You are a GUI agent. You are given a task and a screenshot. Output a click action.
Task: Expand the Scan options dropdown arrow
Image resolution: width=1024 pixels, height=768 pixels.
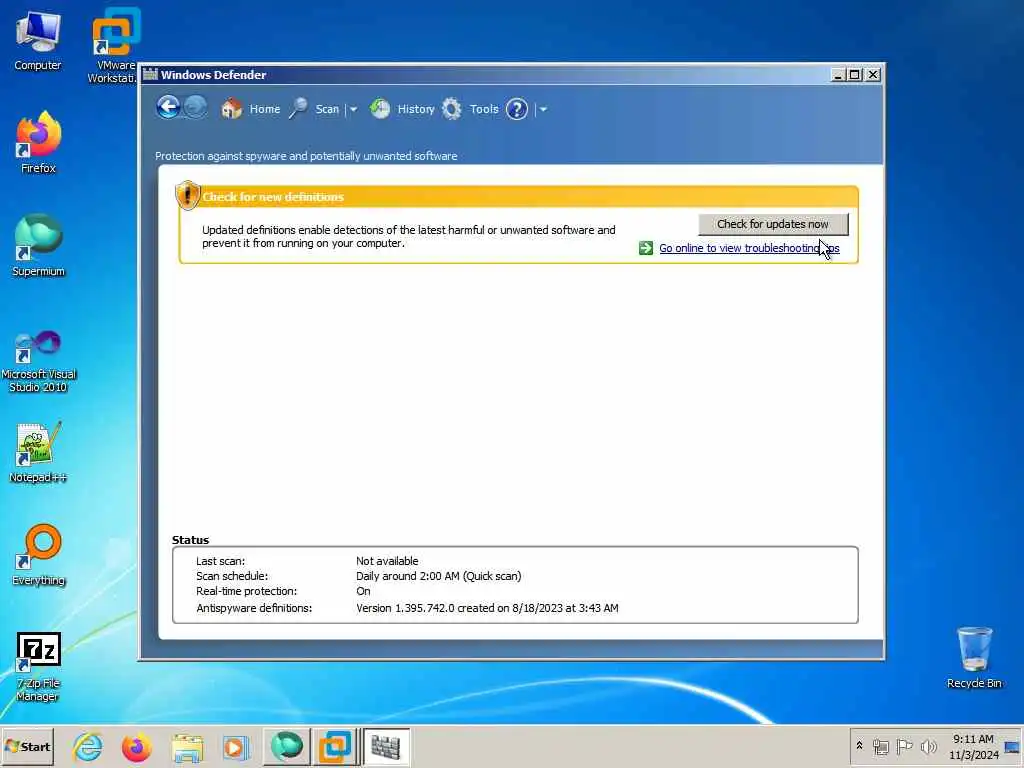(x=353, y=109)
